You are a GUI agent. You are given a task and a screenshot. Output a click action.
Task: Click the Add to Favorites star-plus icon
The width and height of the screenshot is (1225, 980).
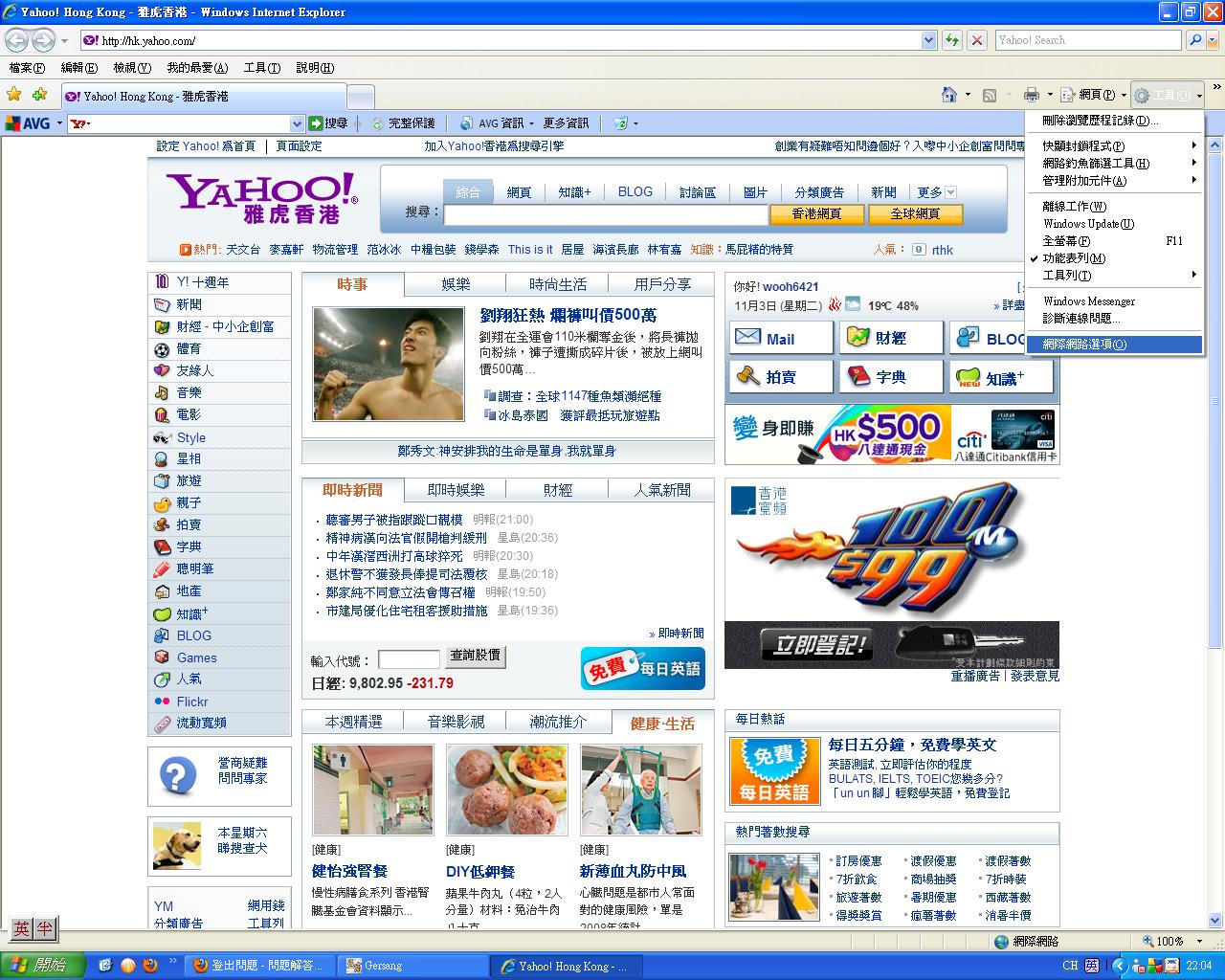click(x=39, y=95)
